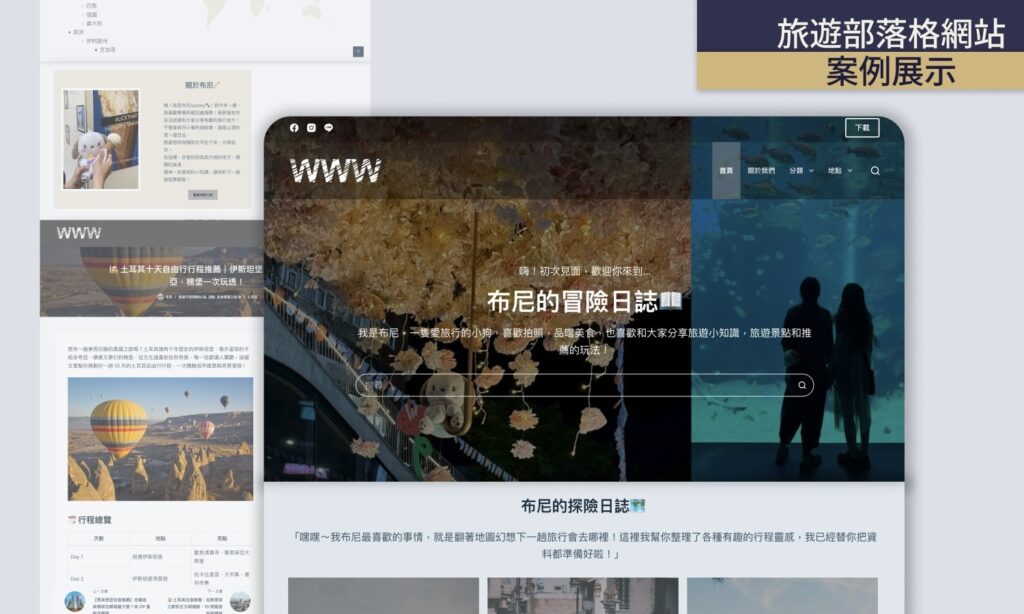1024x614 pixels.
Task: Click the magnifier inside the hero search bar
Action: [802, 385]
